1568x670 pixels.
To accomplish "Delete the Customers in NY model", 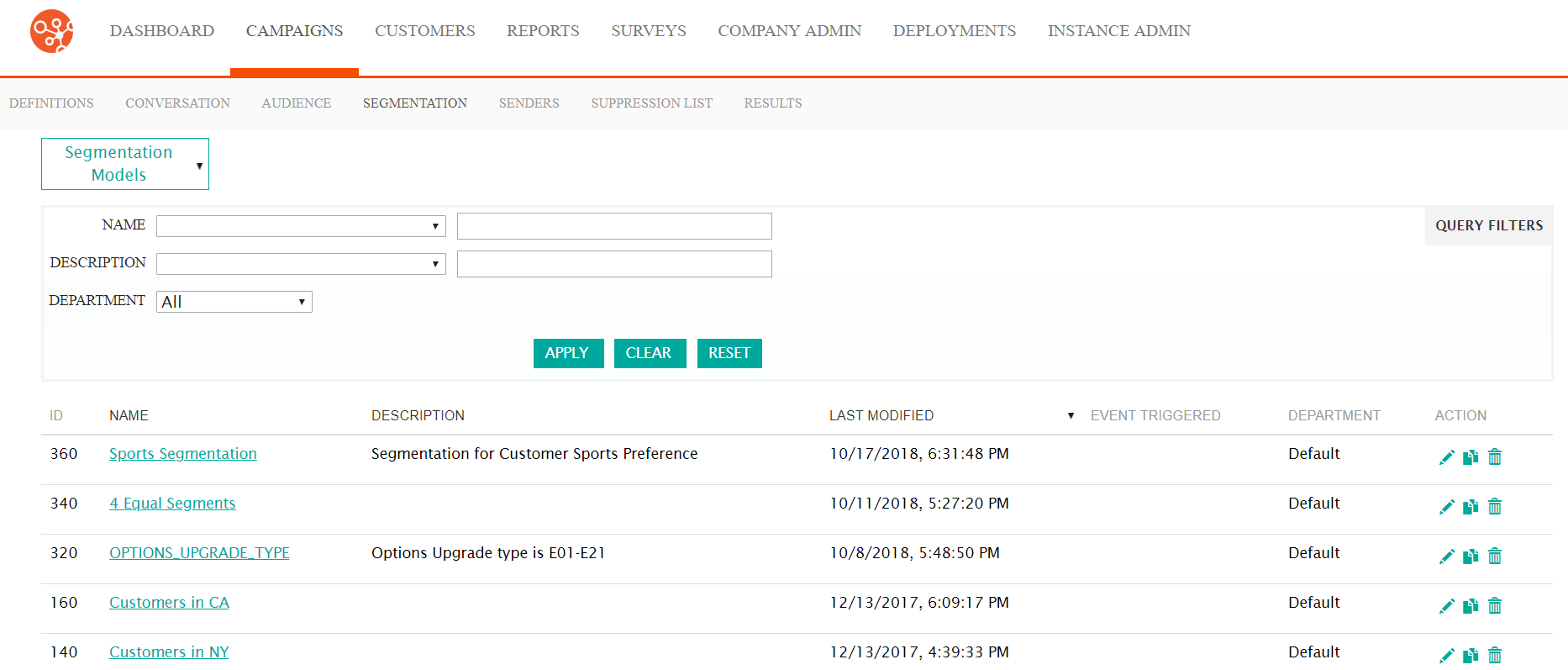I will click(x=1495, y=656).
